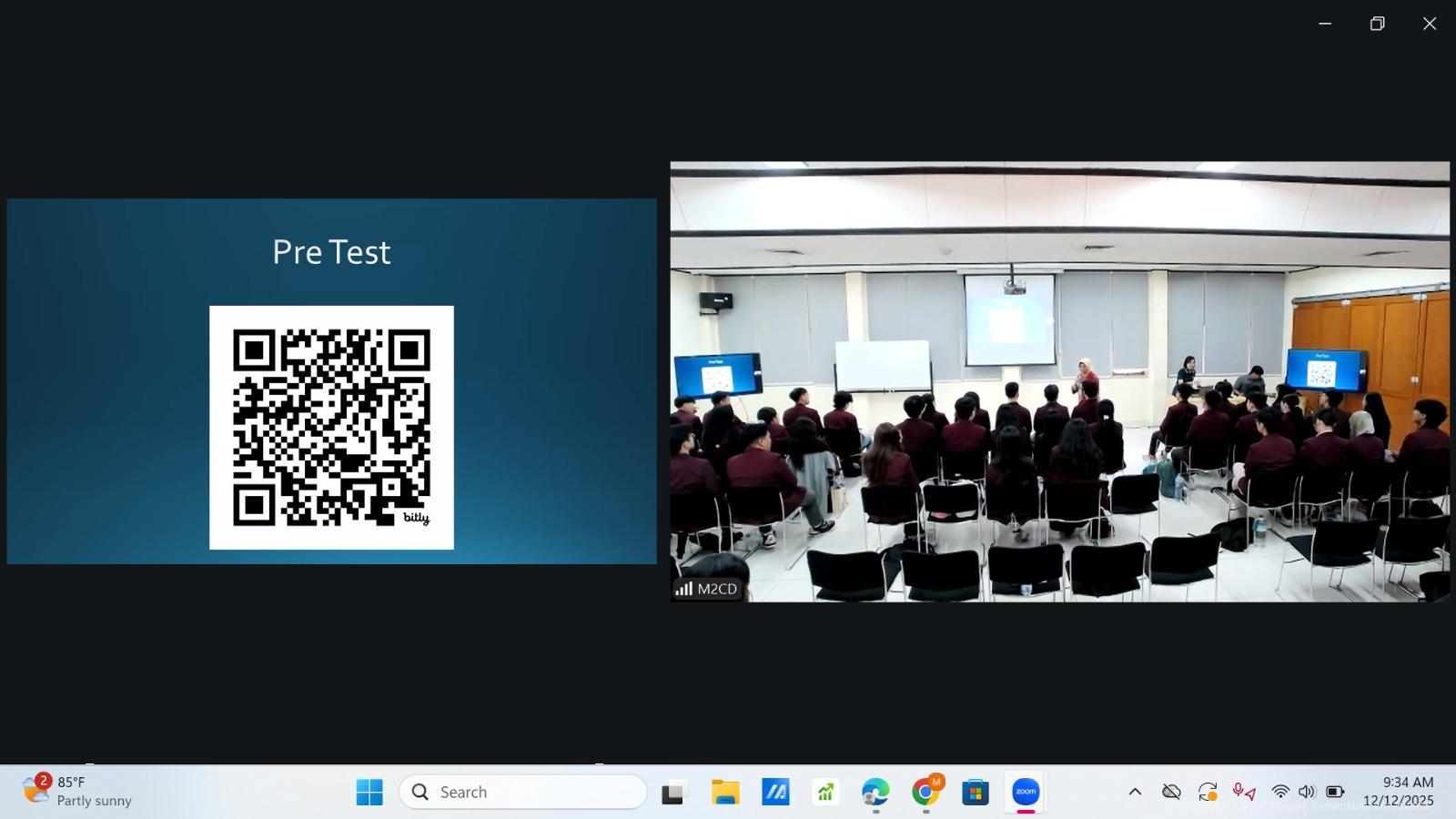Open the Zoom app in the taskbar
1456x819 pixels.
coord(1026,792)
